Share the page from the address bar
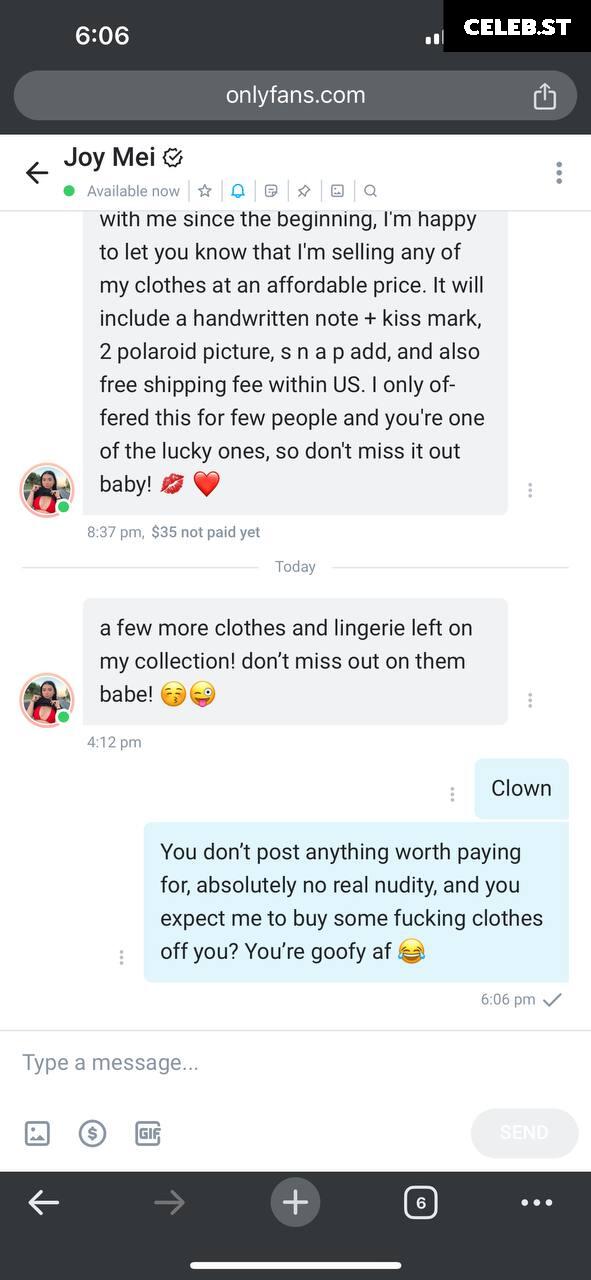This screenshot has height=1280, width=591. tap(544, 95)
